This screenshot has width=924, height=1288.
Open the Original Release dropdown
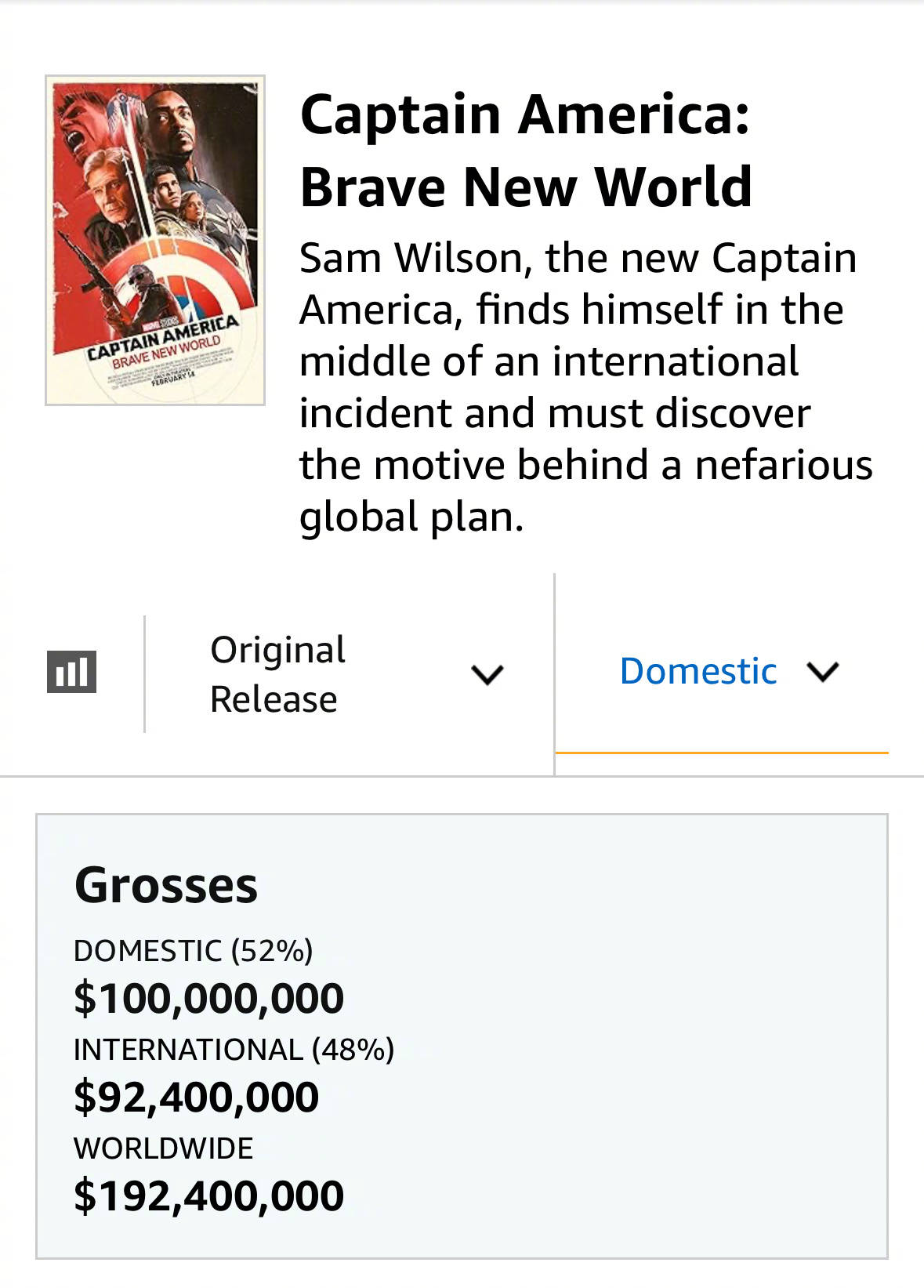point(277,673)
